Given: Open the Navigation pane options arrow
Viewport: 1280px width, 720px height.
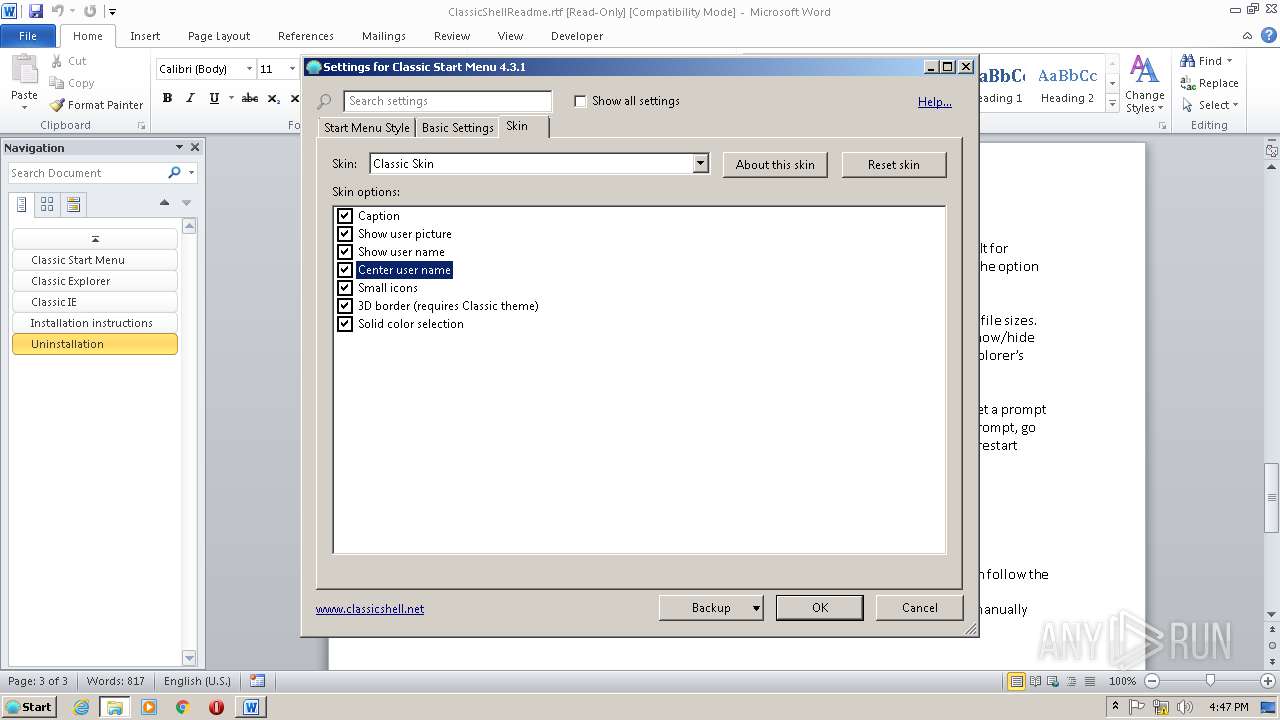Looking at the screenshot, I should 179,147.
